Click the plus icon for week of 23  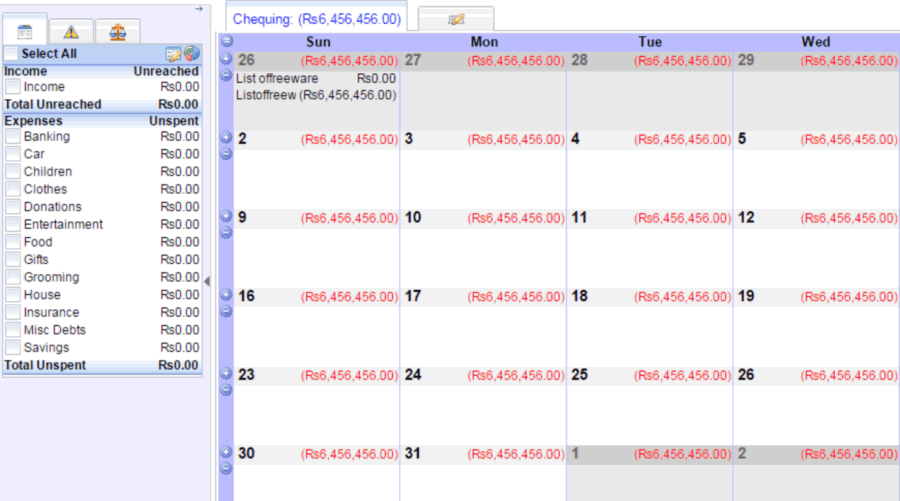click(226, 373)
